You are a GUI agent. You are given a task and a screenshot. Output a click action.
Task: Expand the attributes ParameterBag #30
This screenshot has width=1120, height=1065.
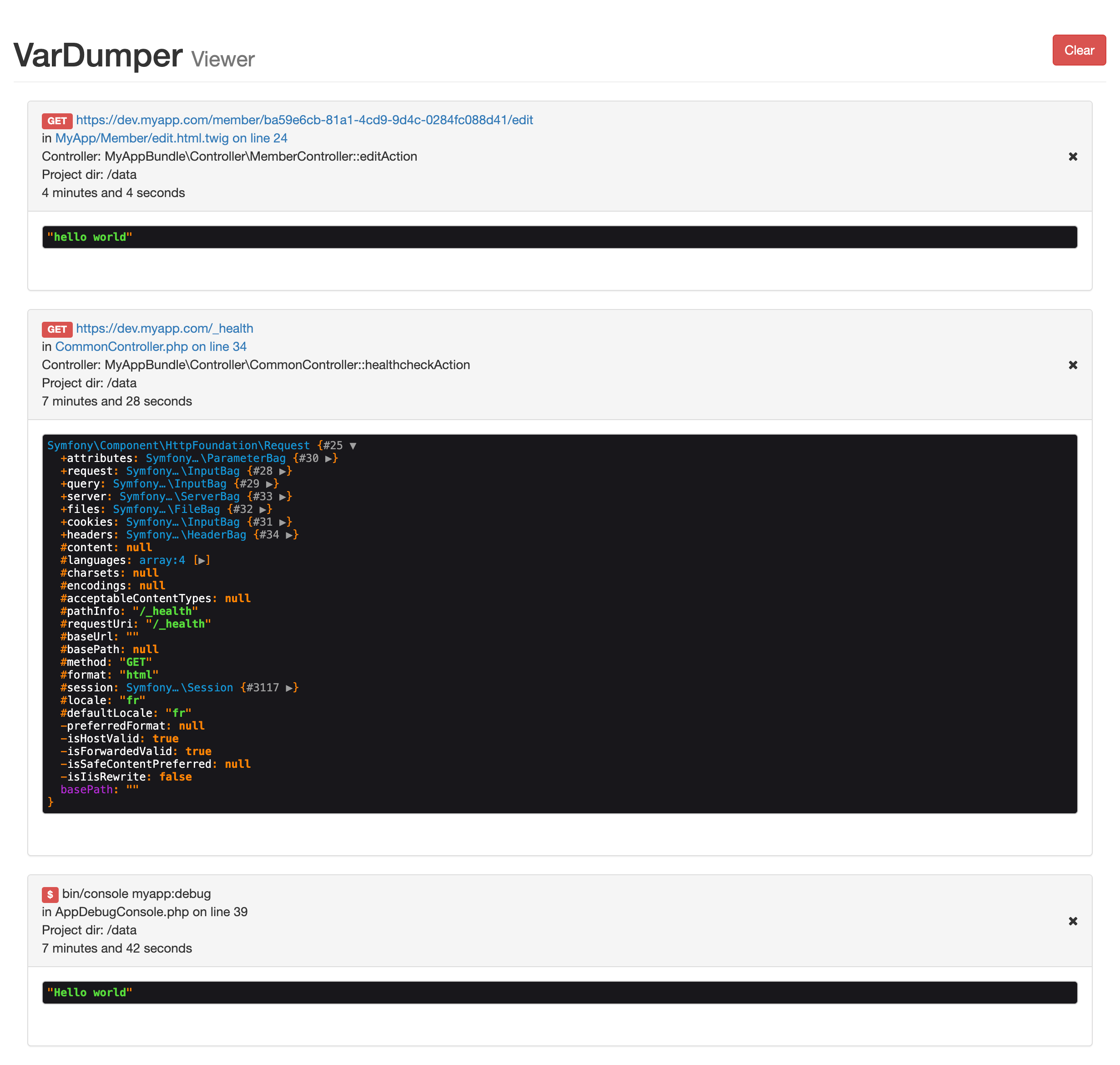(x=328, y=459)
